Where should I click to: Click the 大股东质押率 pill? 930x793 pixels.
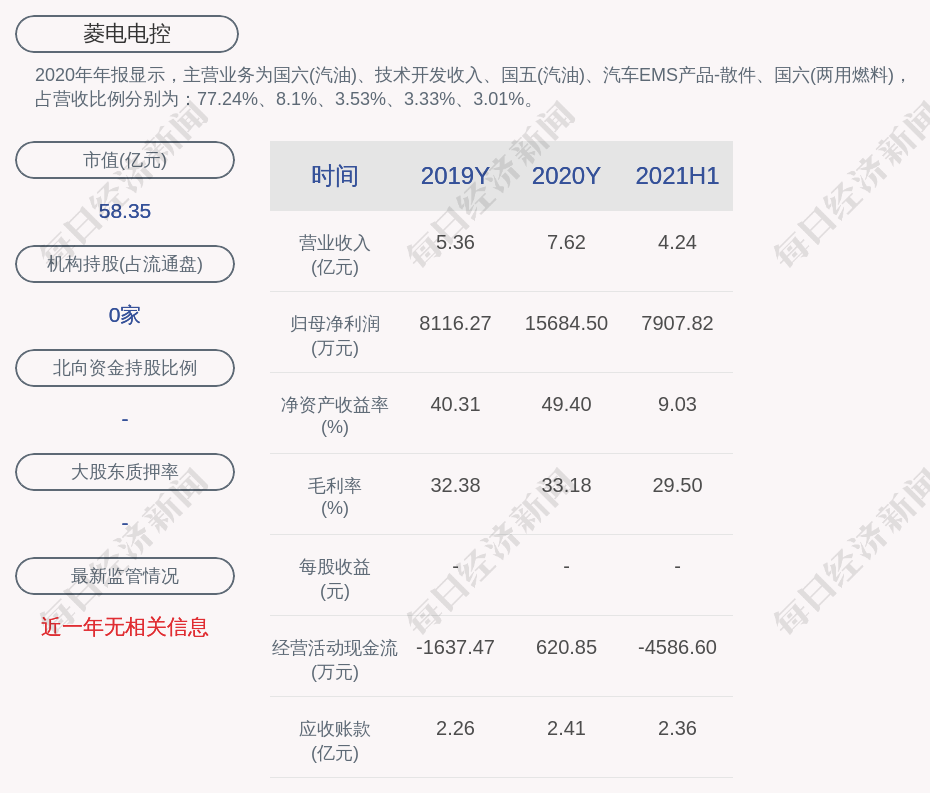[125, 472]
